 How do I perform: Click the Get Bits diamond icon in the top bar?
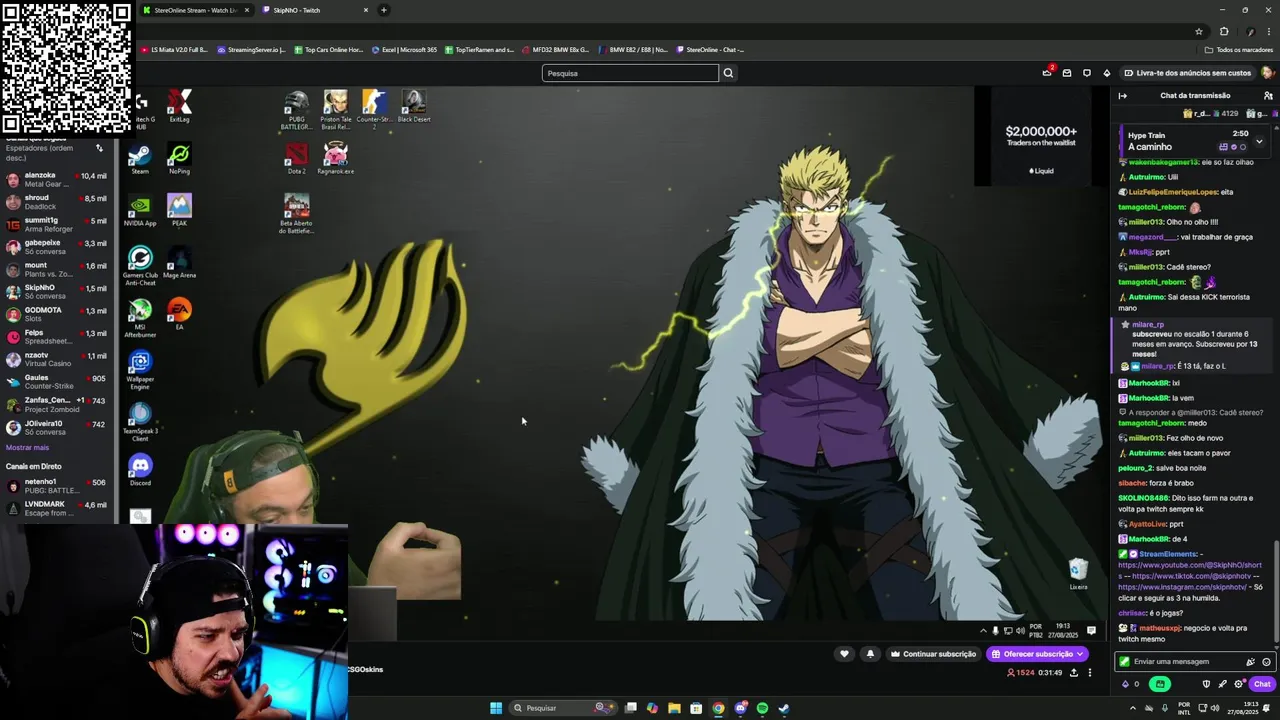pos(1107,73)
